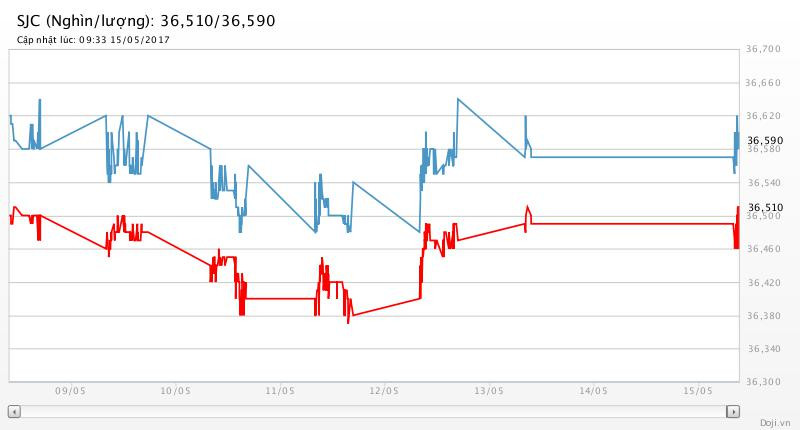
Task: Click the 12/05 date axis label
Action: point(384,391)
